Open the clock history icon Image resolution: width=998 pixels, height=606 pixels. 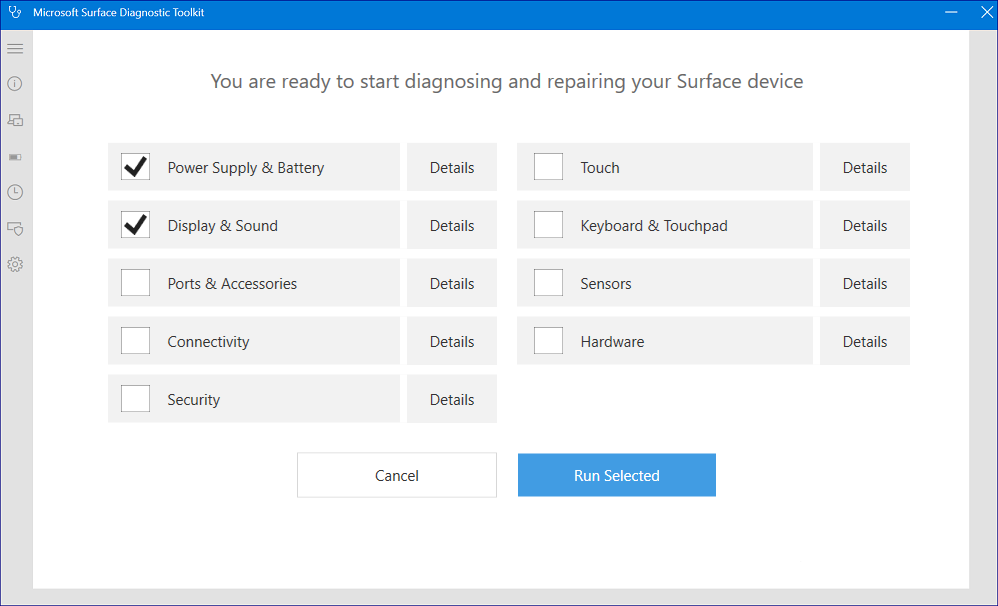pyautogui.click(x=15, y=192)
